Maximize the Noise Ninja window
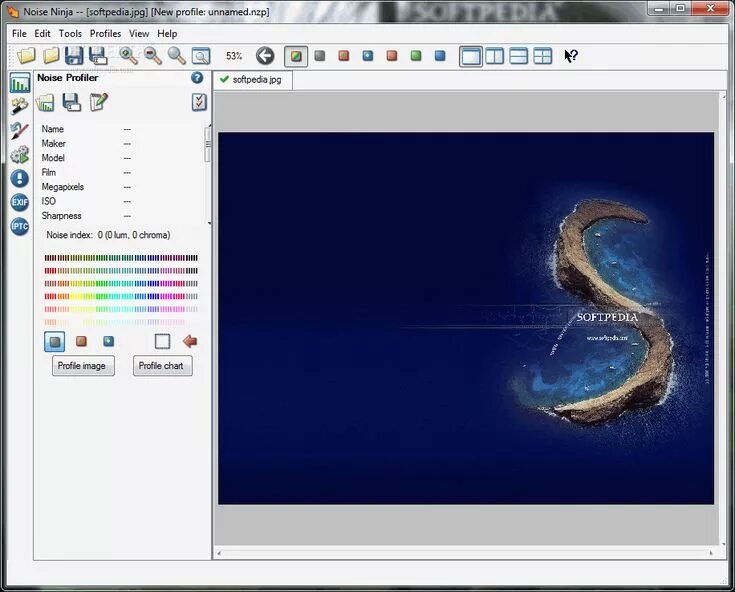The width and height of the screenshot is (735, 592). pyautogui.click(x=681, y=8)
